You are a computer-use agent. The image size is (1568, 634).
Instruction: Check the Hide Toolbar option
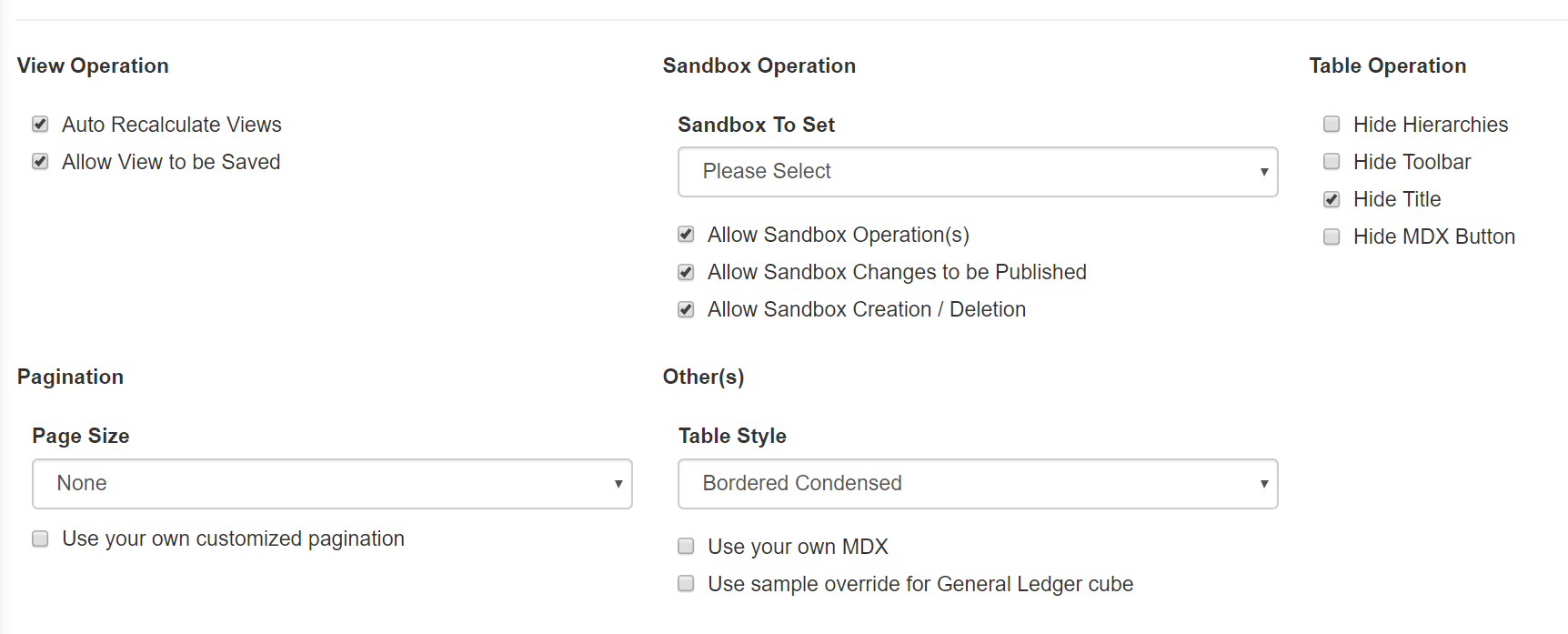(1332, 162)
